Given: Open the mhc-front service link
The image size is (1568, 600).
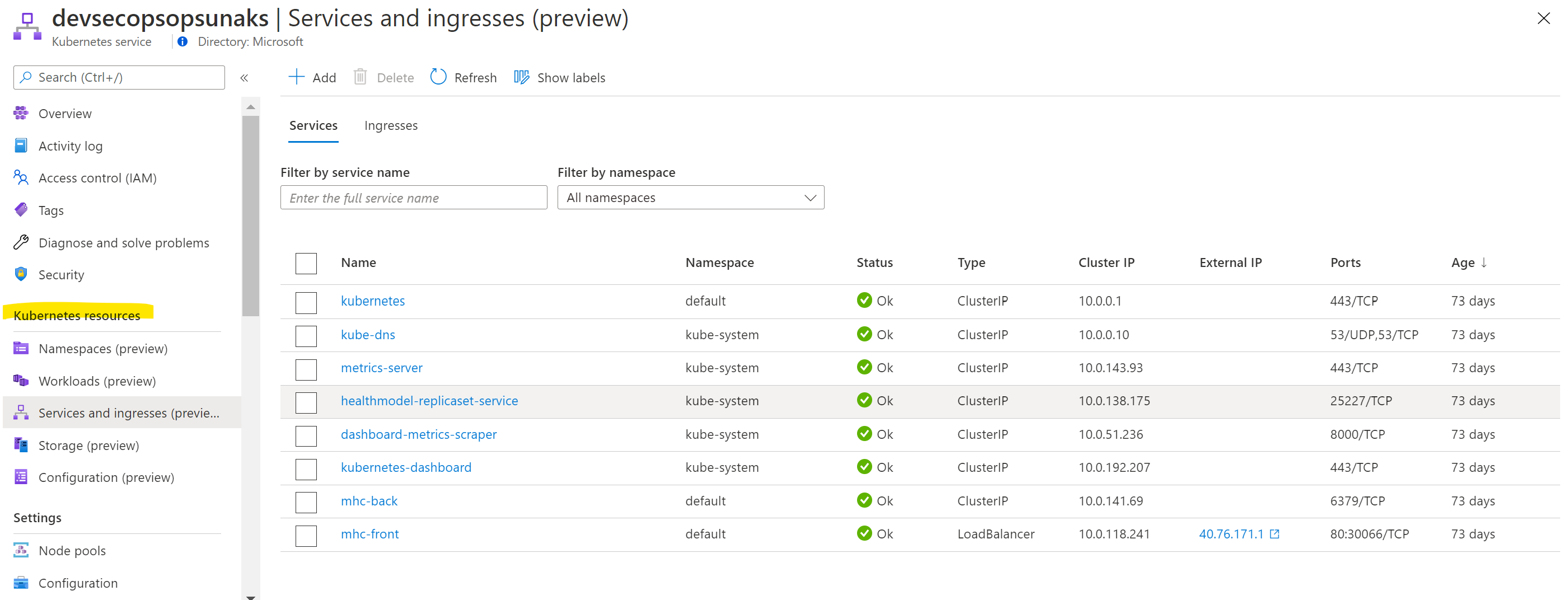Looking at the screenshot, I should (369, 533).
